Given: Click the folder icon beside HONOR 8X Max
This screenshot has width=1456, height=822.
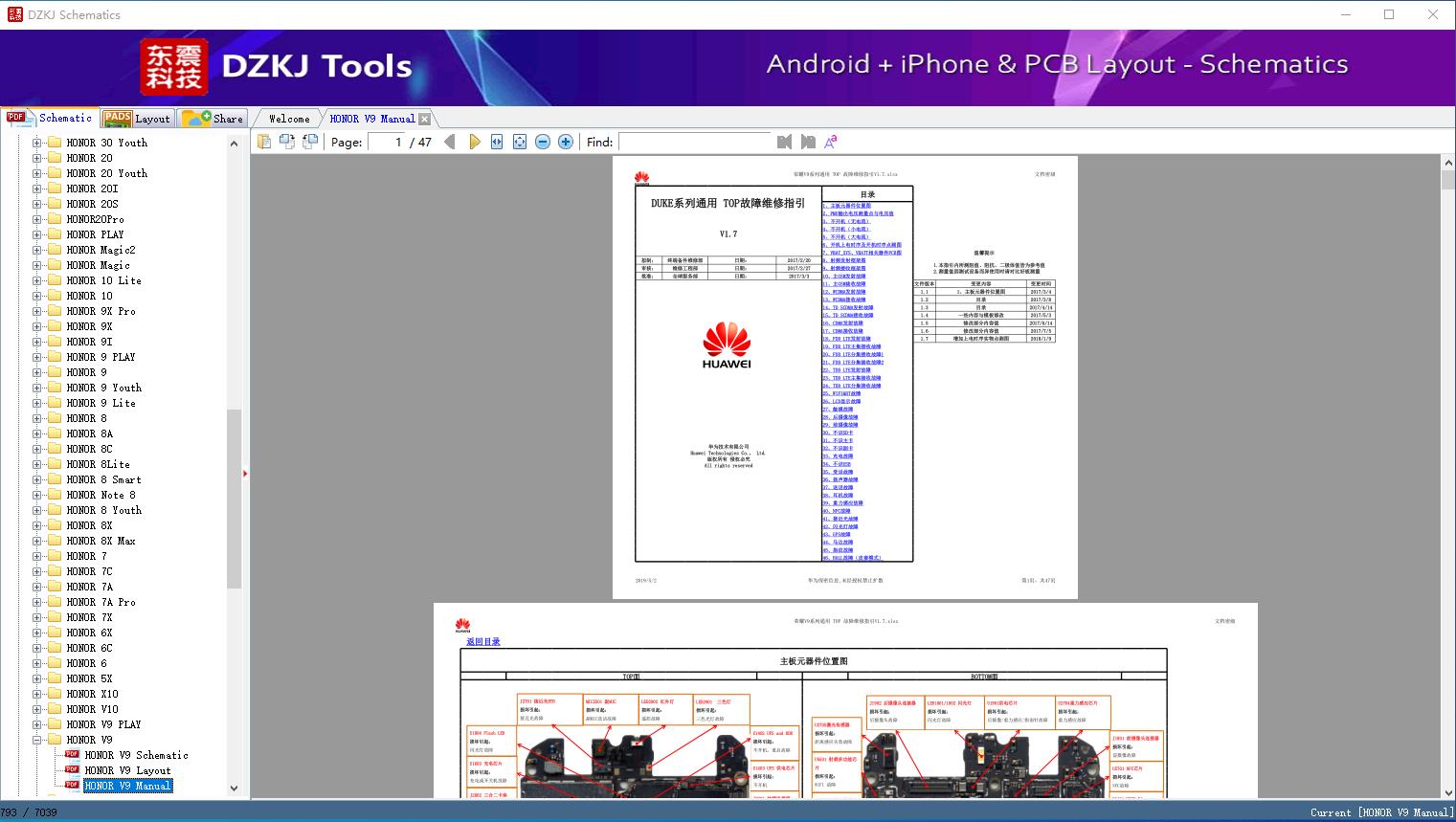Looking at the screenshot, I should tap(55, 541).
